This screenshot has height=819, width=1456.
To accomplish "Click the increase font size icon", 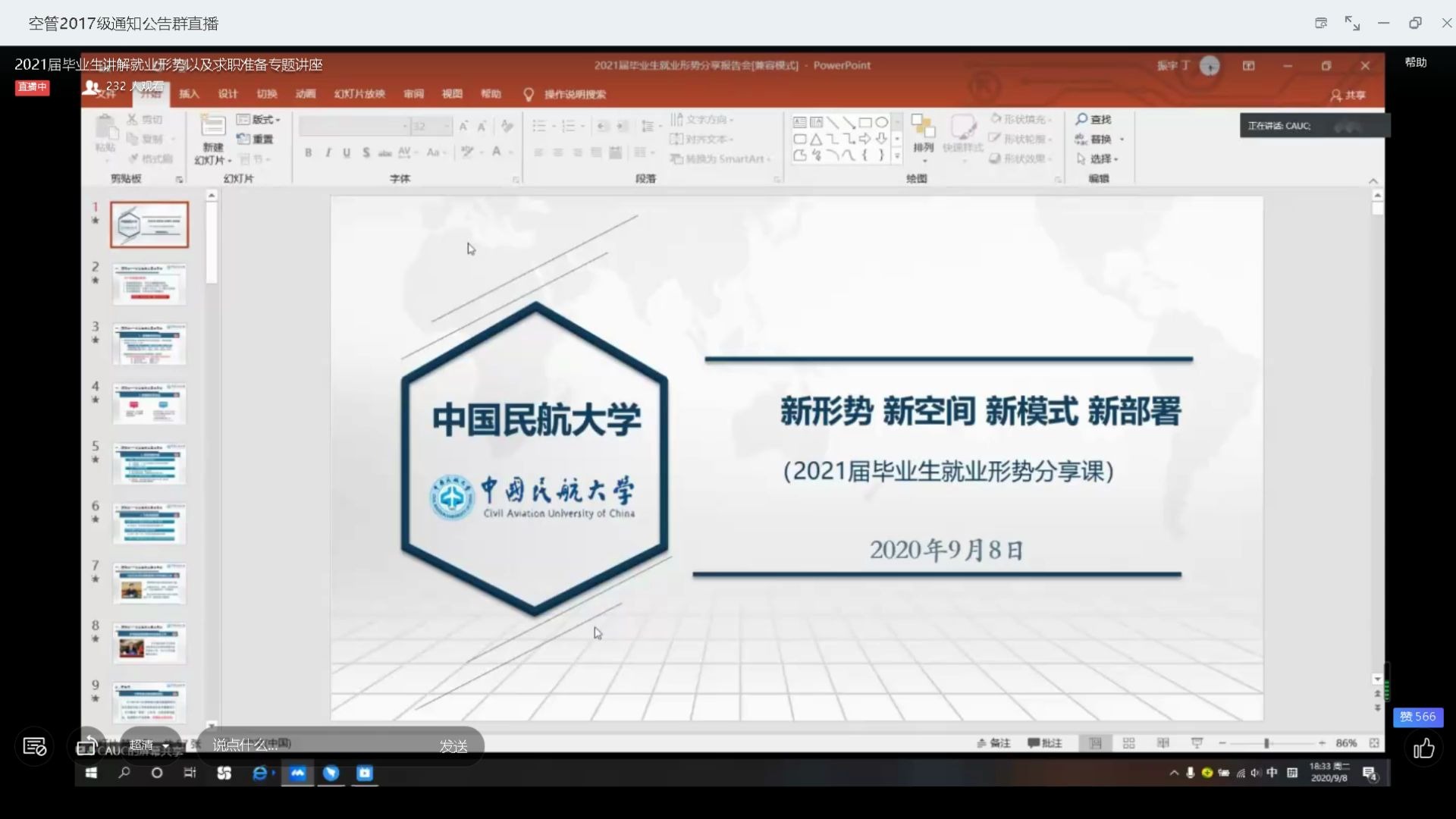I will click(x=463, y=126).
